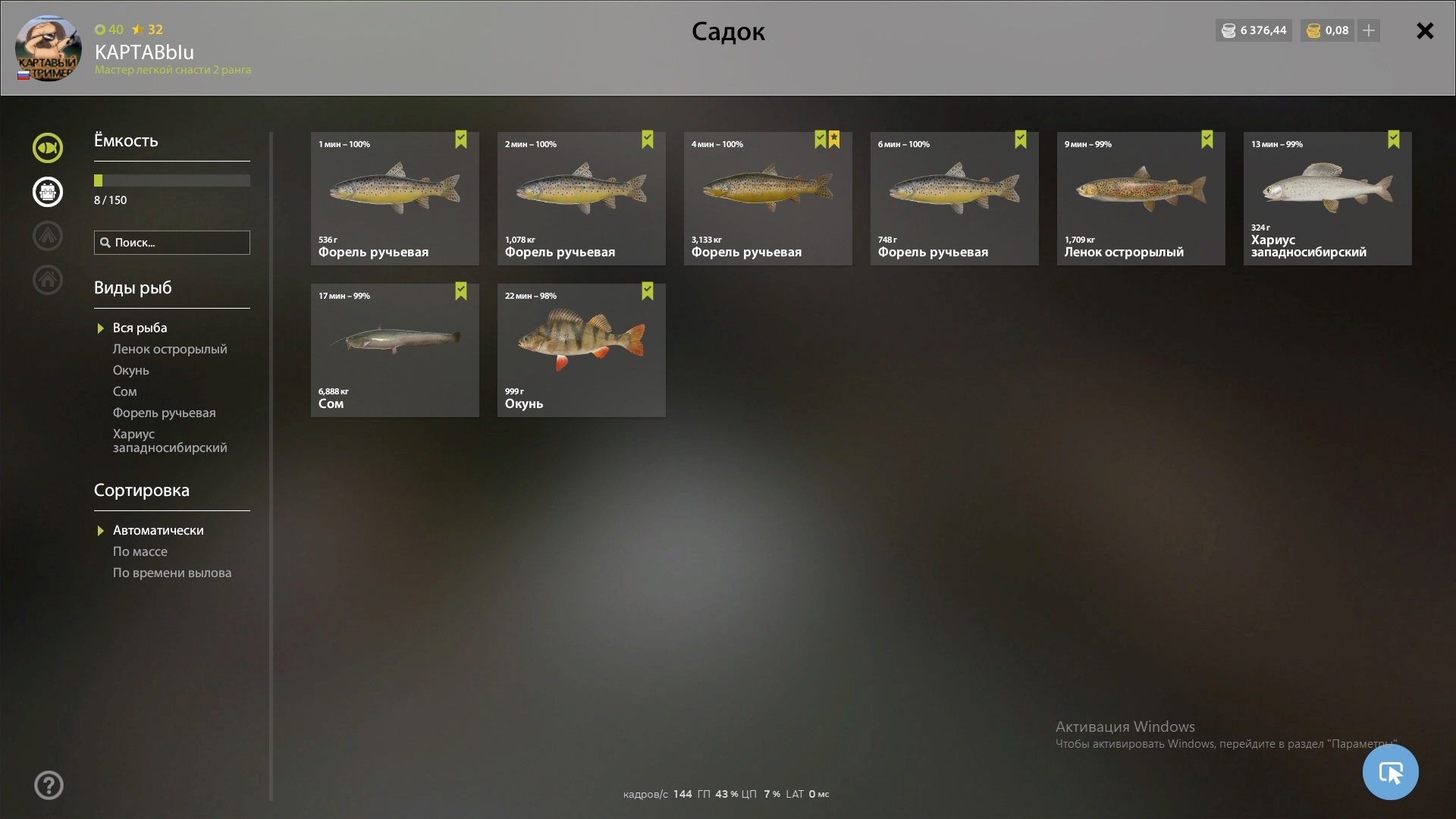Toggle the star marker on 3,133 kg trout
This screenshot has width=1456, height=819.
834,140
